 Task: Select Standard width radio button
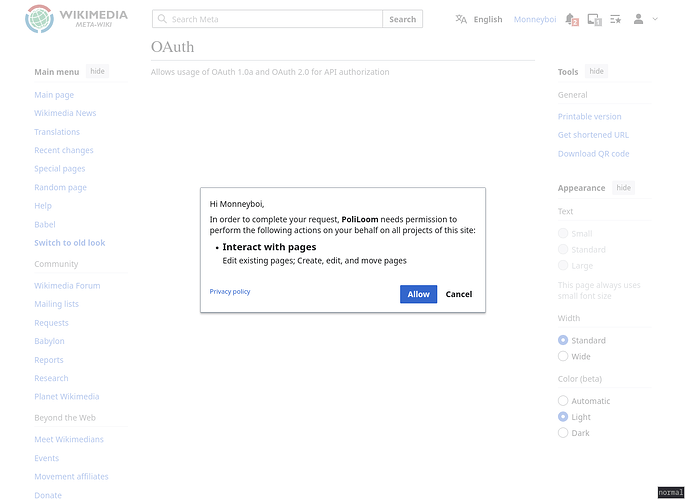pyautogui.click(x=563, y=341)
